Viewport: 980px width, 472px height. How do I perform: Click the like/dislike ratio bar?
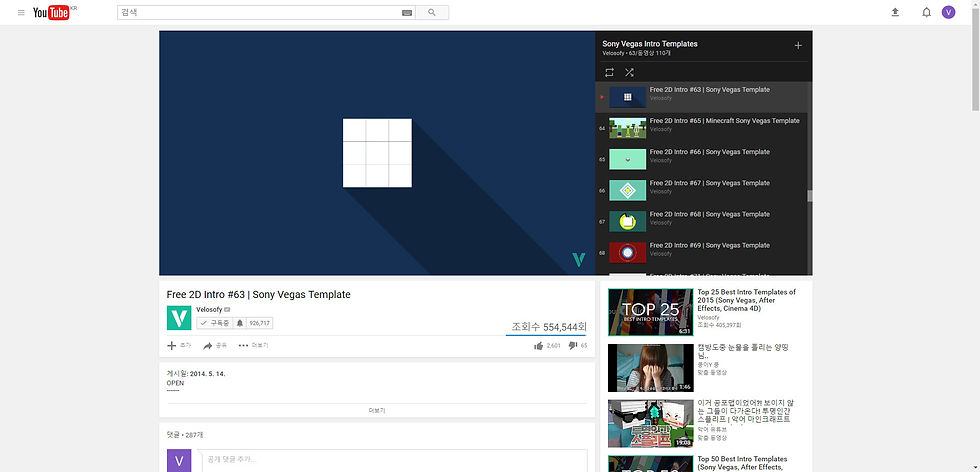coord(546,335)
